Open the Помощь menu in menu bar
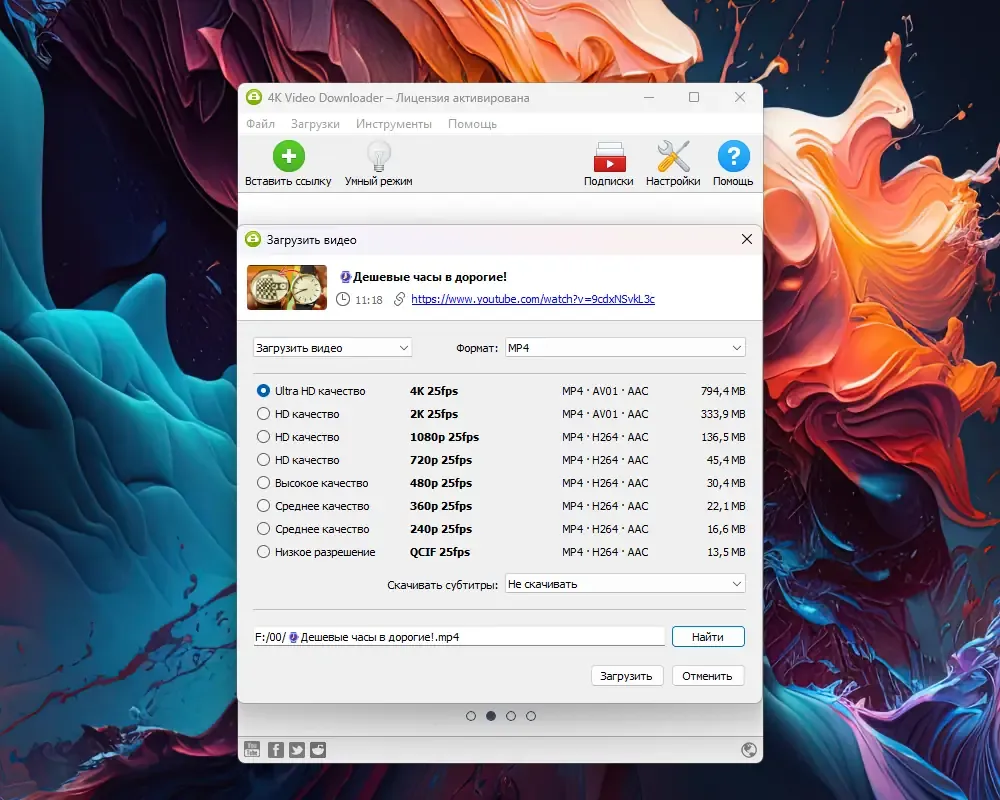This screenshot has height=800, width=1000. (472, 124)
